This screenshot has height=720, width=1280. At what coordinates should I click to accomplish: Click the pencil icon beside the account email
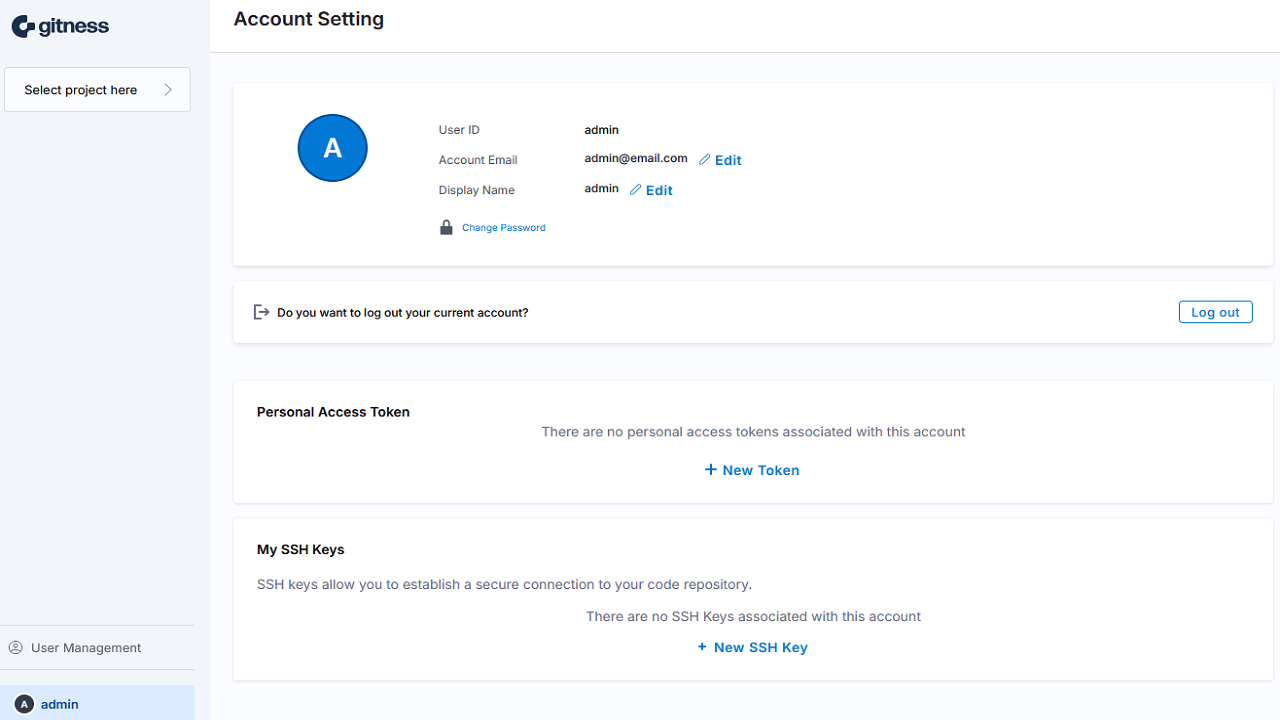[x=704, y=160]
